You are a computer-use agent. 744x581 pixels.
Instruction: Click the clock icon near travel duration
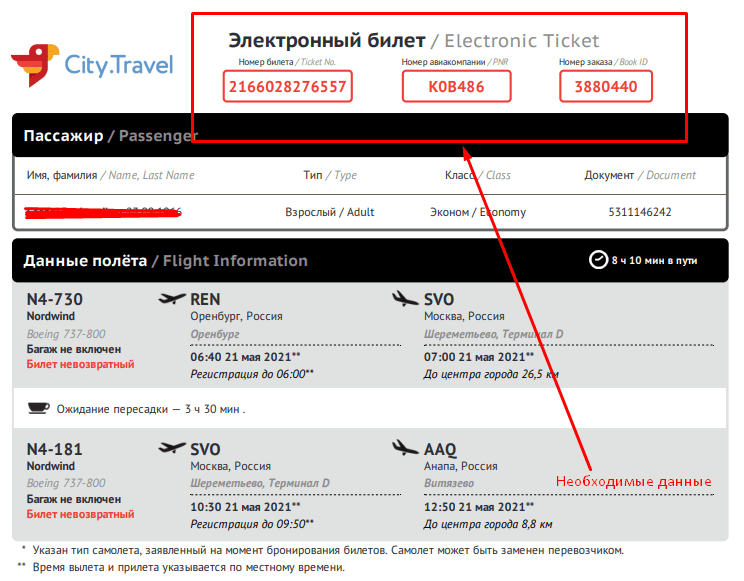[598, 260]
